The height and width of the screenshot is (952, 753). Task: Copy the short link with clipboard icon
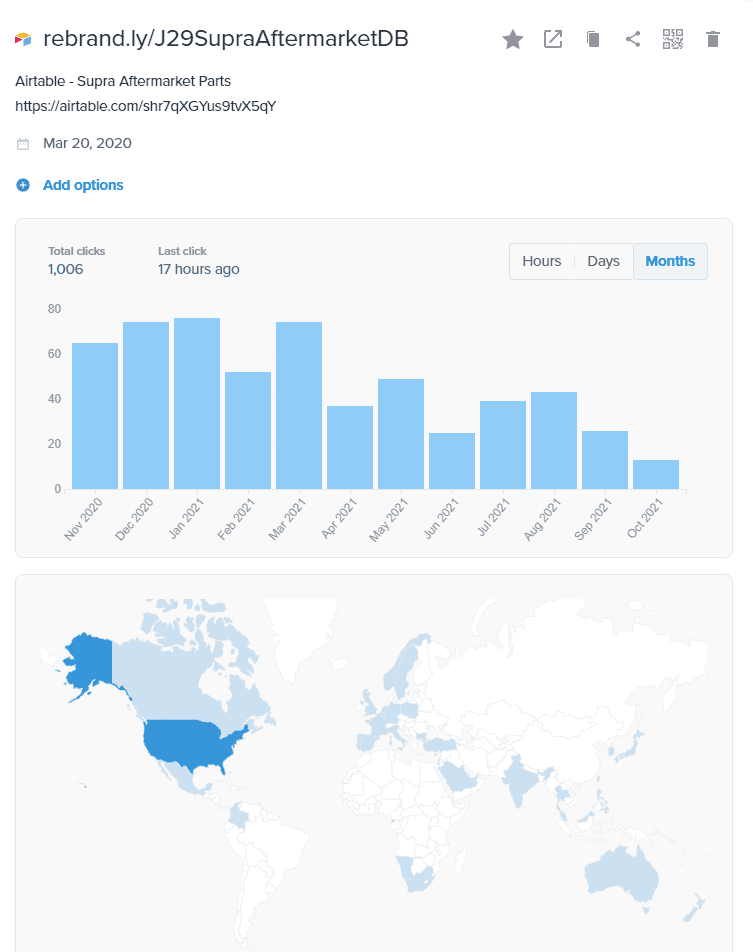pos(593,39)
